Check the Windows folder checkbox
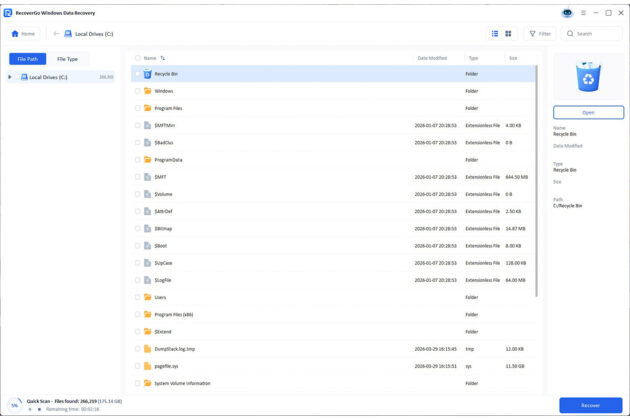 click(x=138, y=91)
